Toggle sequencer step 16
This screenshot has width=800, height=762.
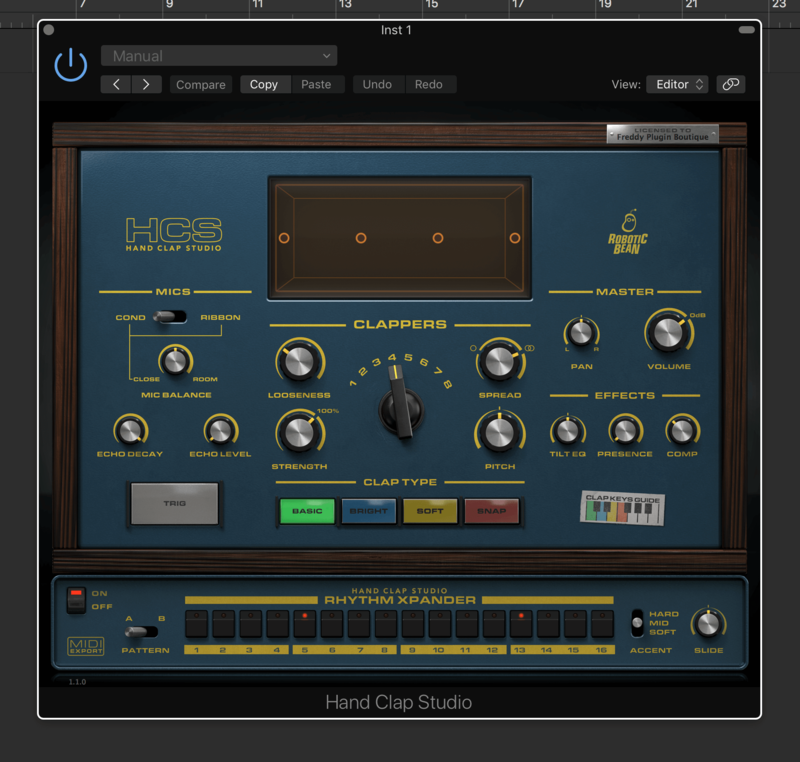(x=602, y=623)
